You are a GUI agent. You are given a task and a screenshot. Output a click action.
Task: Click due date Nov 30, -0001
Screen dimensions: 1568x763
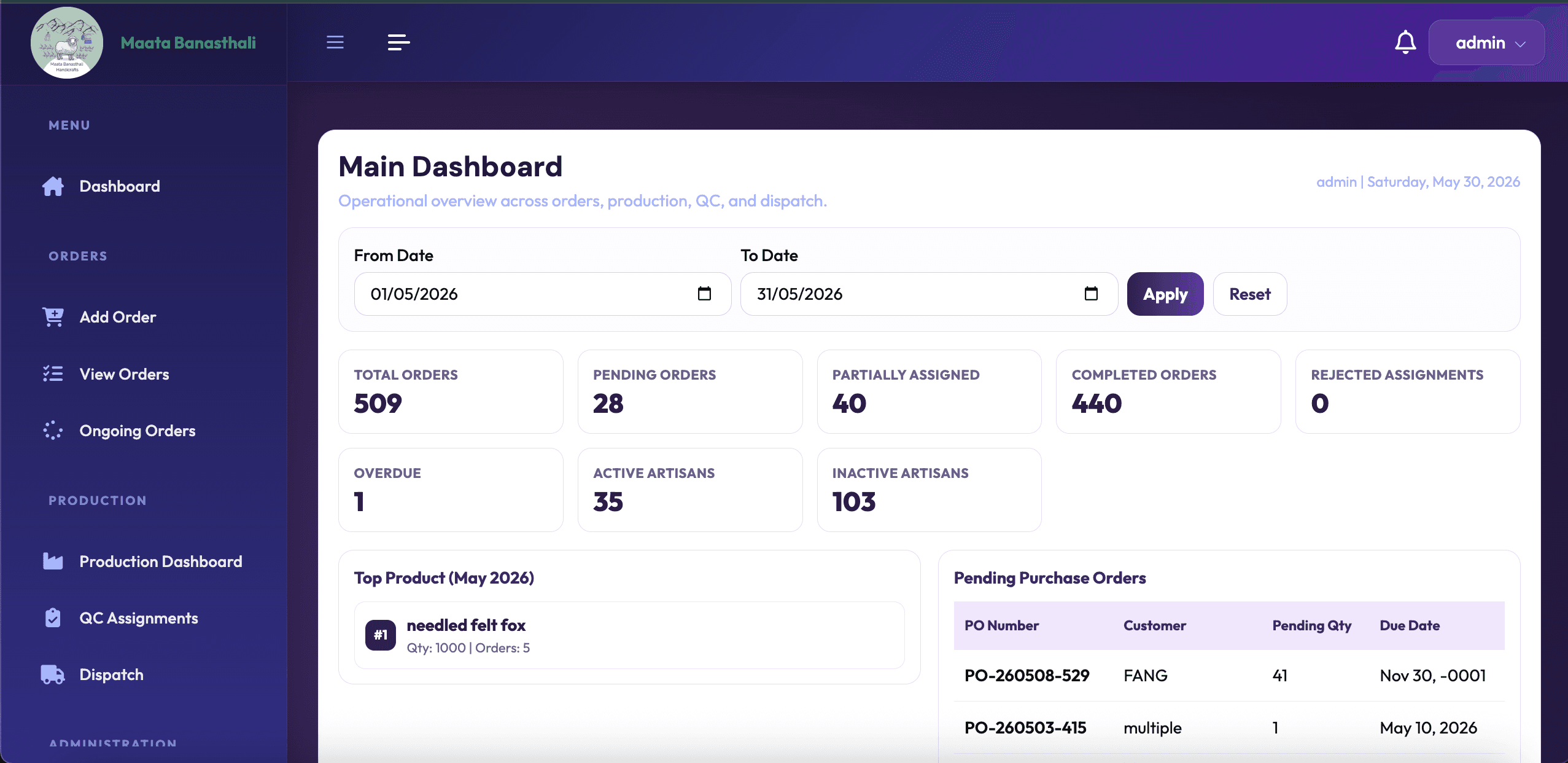[x=1433, y=675]
